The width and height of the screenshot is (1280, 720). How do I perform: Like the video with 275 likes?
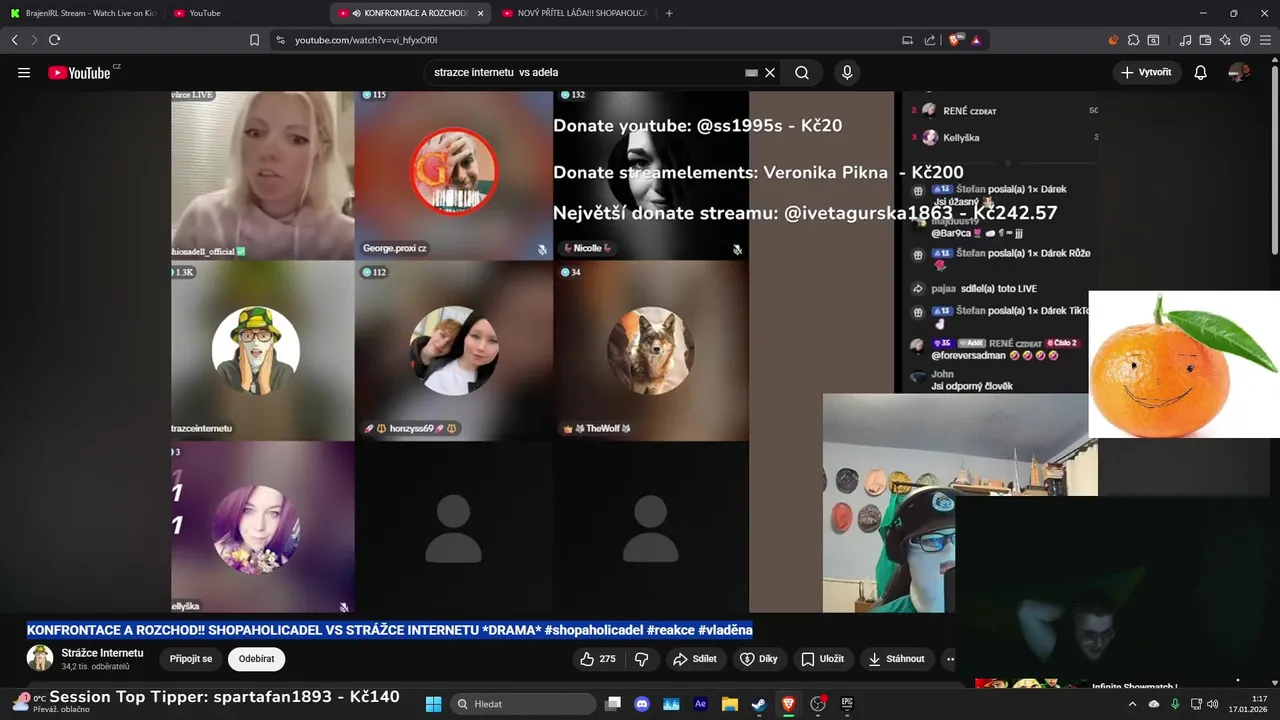click(598, 659)
